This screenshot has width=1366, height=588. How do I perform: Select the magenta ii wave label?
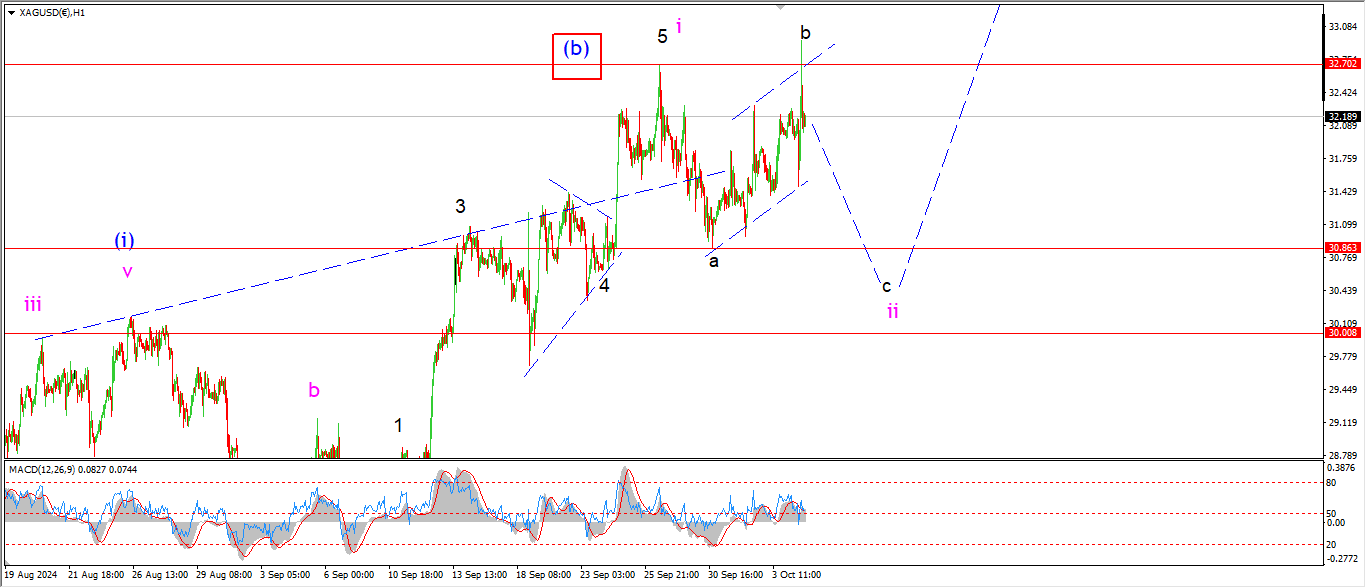893,311
